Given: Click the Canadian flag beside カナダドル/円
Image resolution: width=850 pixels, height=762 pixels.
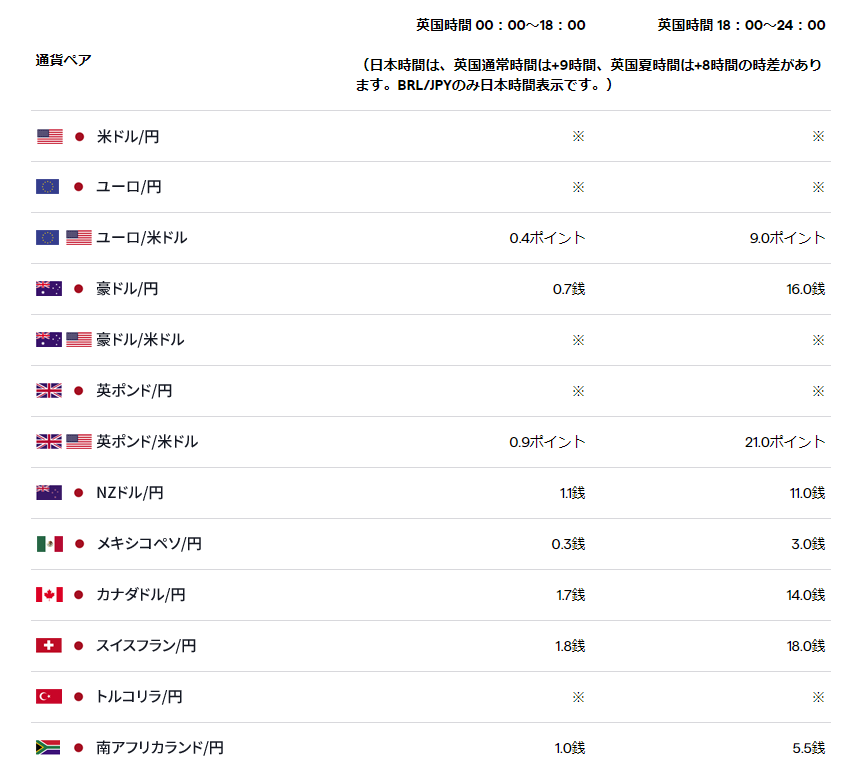Looking at the screenshot, I should 49,595.
